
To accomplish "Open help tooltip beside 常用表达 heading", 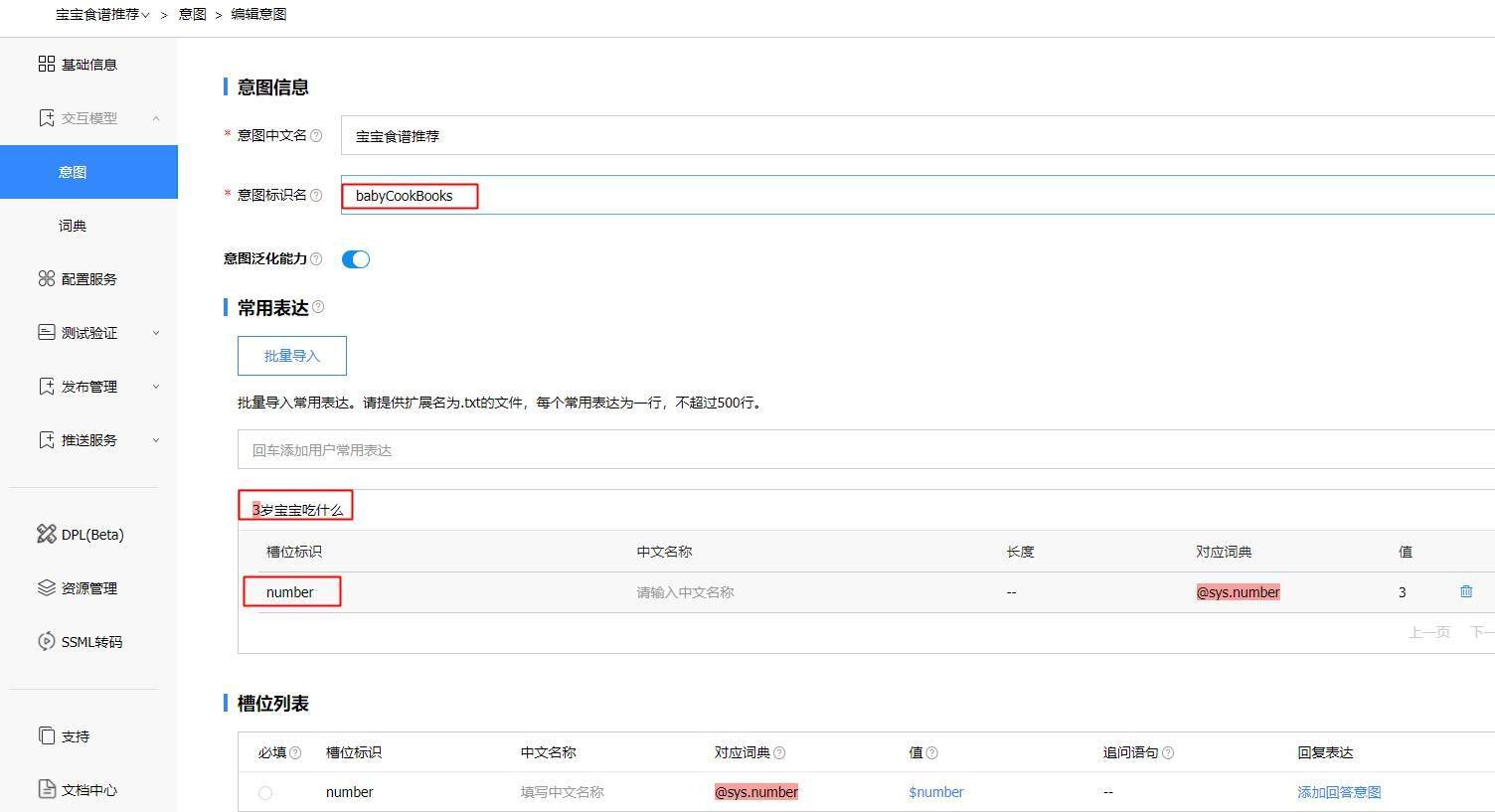I will (x=318, y=306).
